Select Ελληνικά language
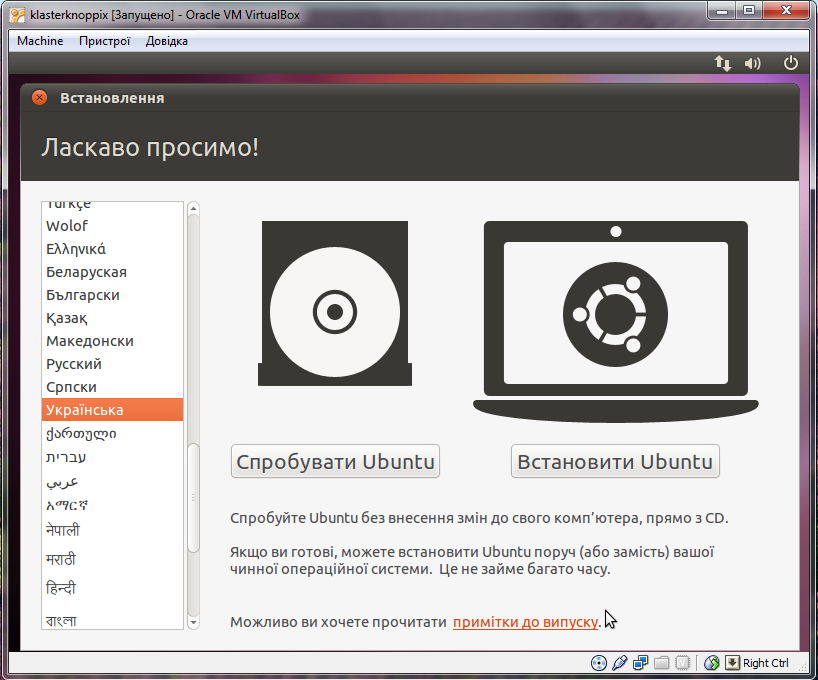This screenshot has width=818, height=680. click(112, 249)
